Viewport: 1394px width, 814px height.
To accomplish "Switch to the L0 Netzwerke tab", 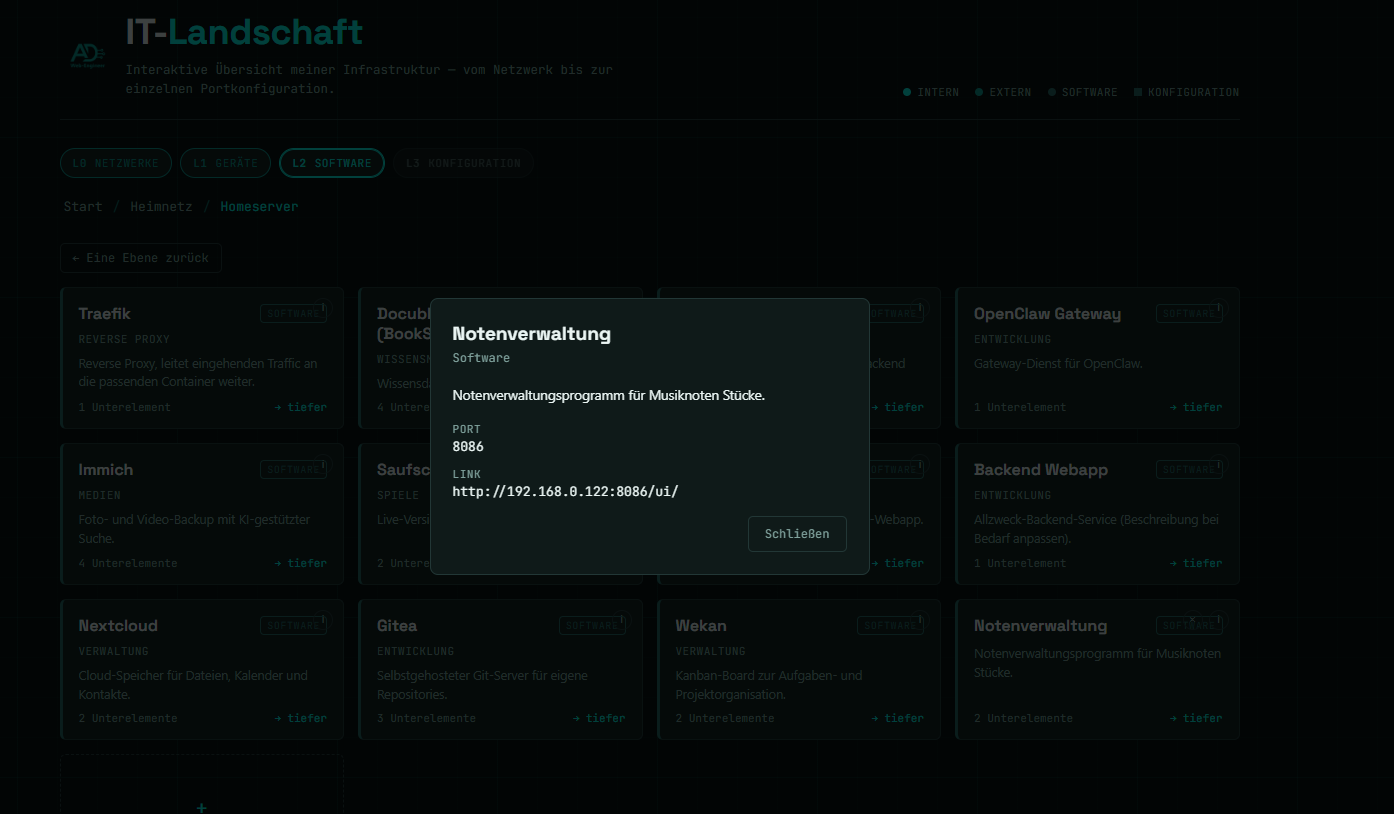I will 116,163.
